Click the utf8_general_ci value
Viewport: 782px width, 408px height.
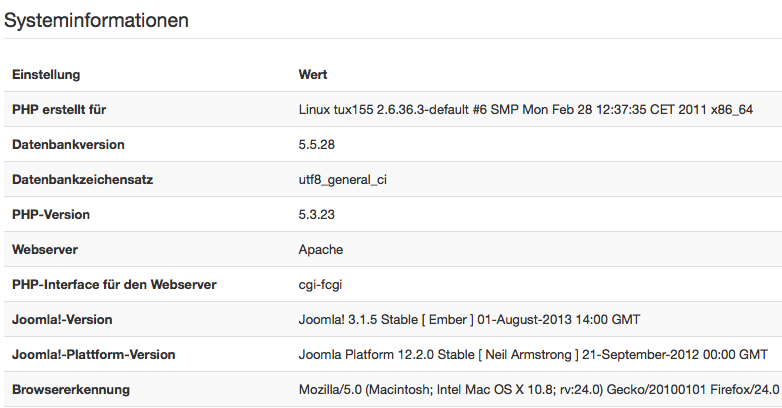pos(343,180)
